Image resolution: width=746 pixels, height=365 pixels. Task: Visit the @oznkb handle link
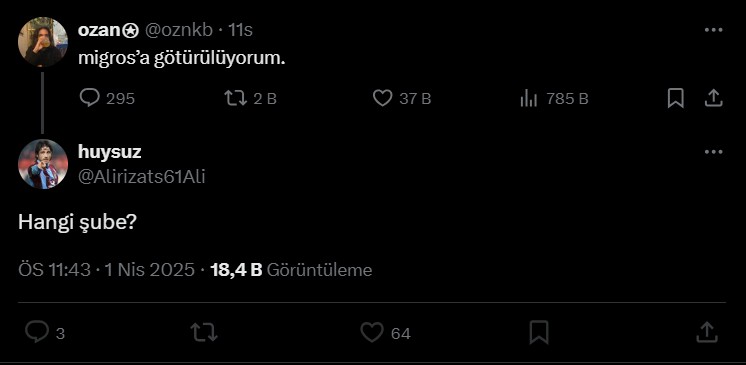click(x=178, y=30)
